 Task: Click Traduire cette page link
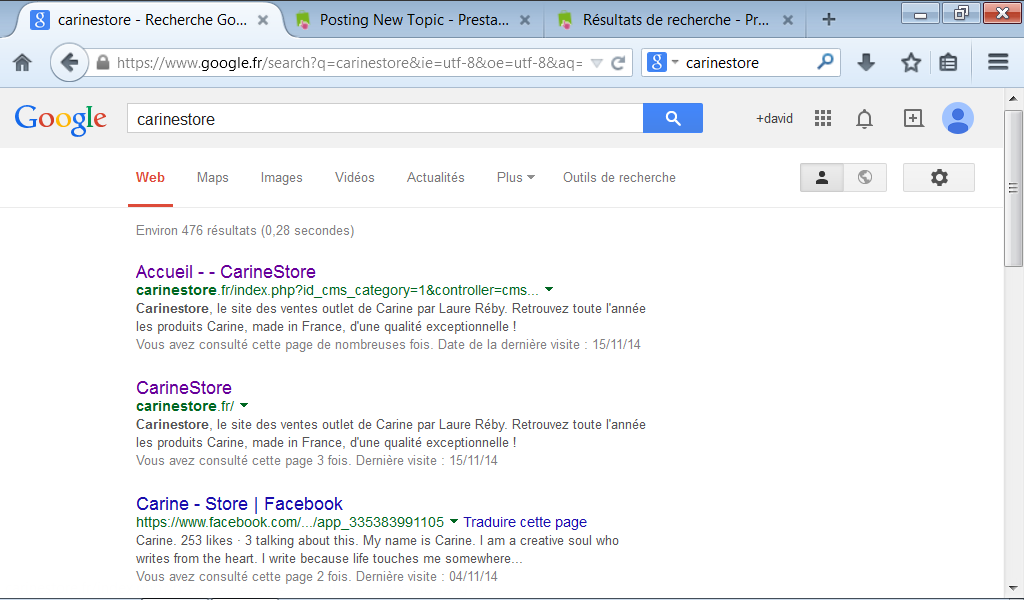tap(525, 522)
